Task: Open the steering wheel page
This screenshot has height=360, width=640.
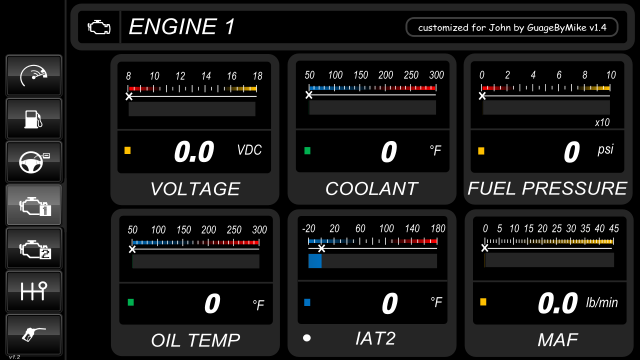Action: pyautogui.click(x=34, y=162)
